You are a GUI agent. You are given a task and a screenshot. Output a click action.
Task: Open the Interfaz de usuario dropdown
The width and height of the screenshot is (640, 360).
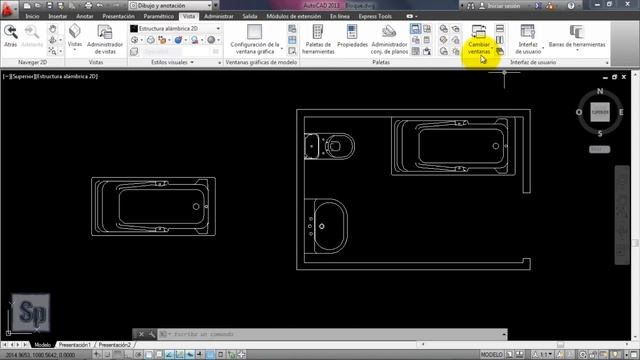tap(528, 39)
